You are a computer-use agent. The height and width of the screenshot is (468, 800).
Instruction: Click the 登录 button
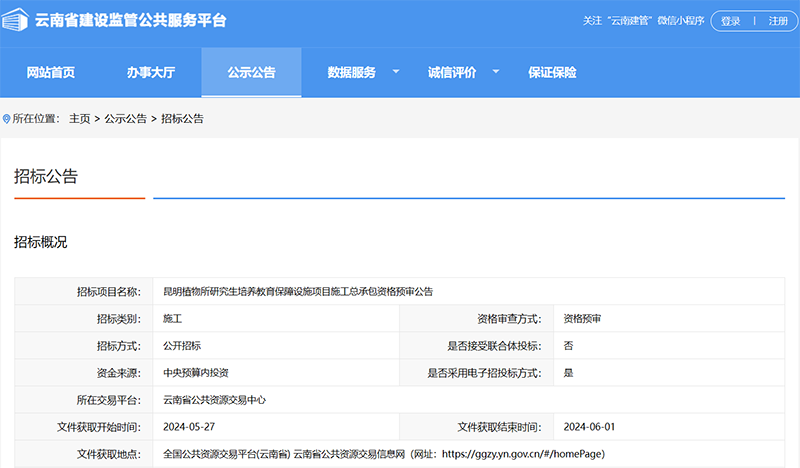(x=731, y=21)
